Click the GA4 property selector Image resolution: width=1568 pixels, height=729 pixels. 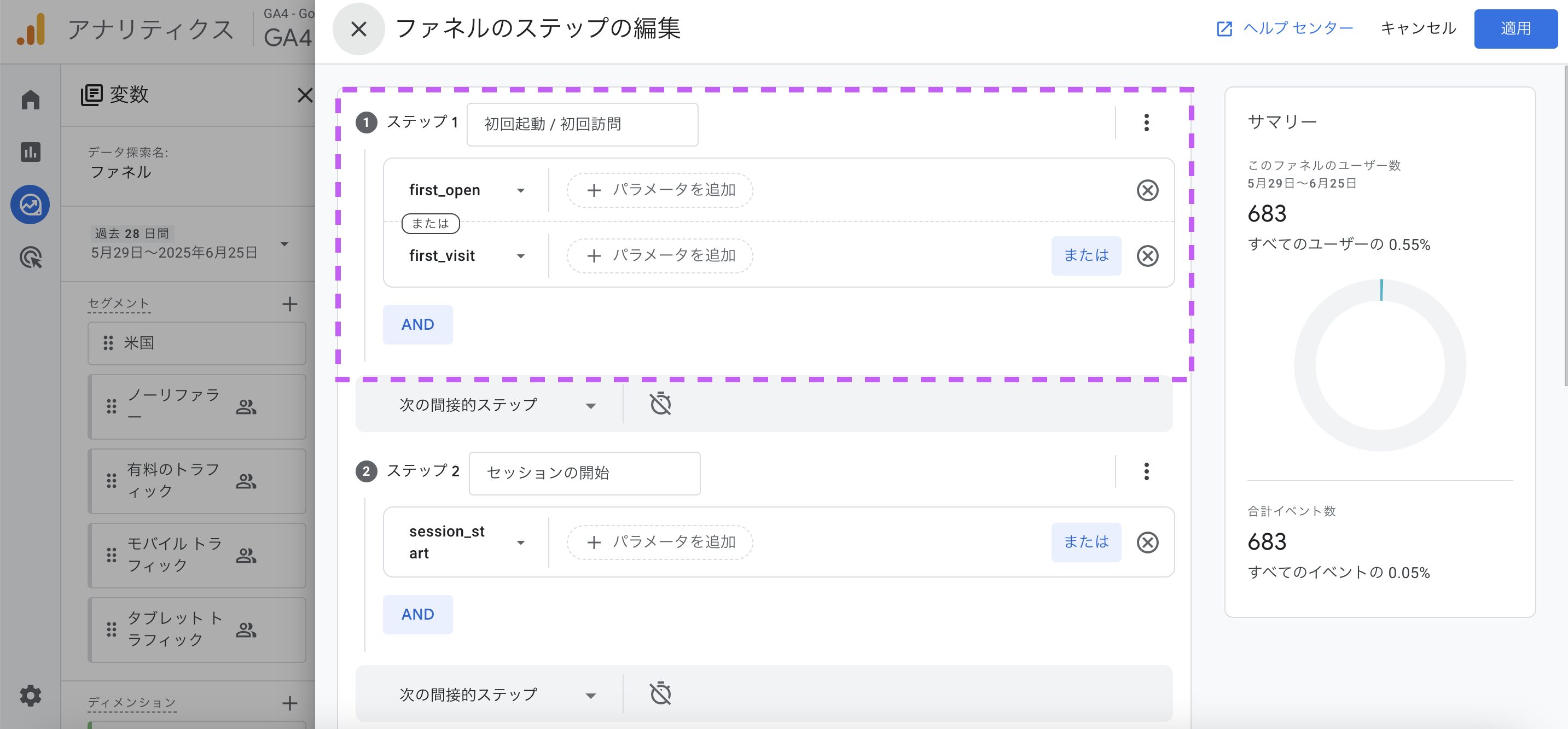click(288, 29)
